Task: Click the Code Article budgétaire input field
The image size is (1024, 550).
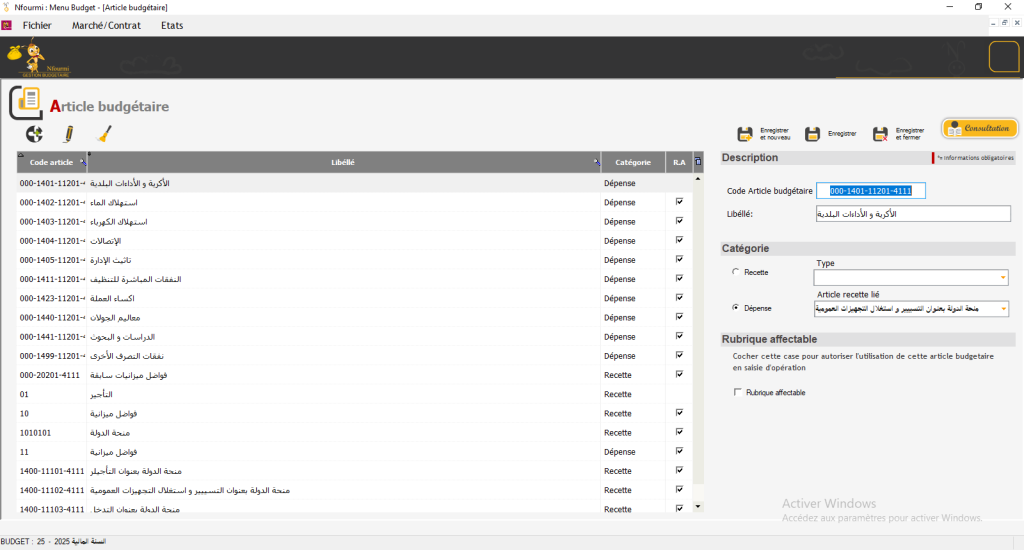Action: click(x=871, y=191)
